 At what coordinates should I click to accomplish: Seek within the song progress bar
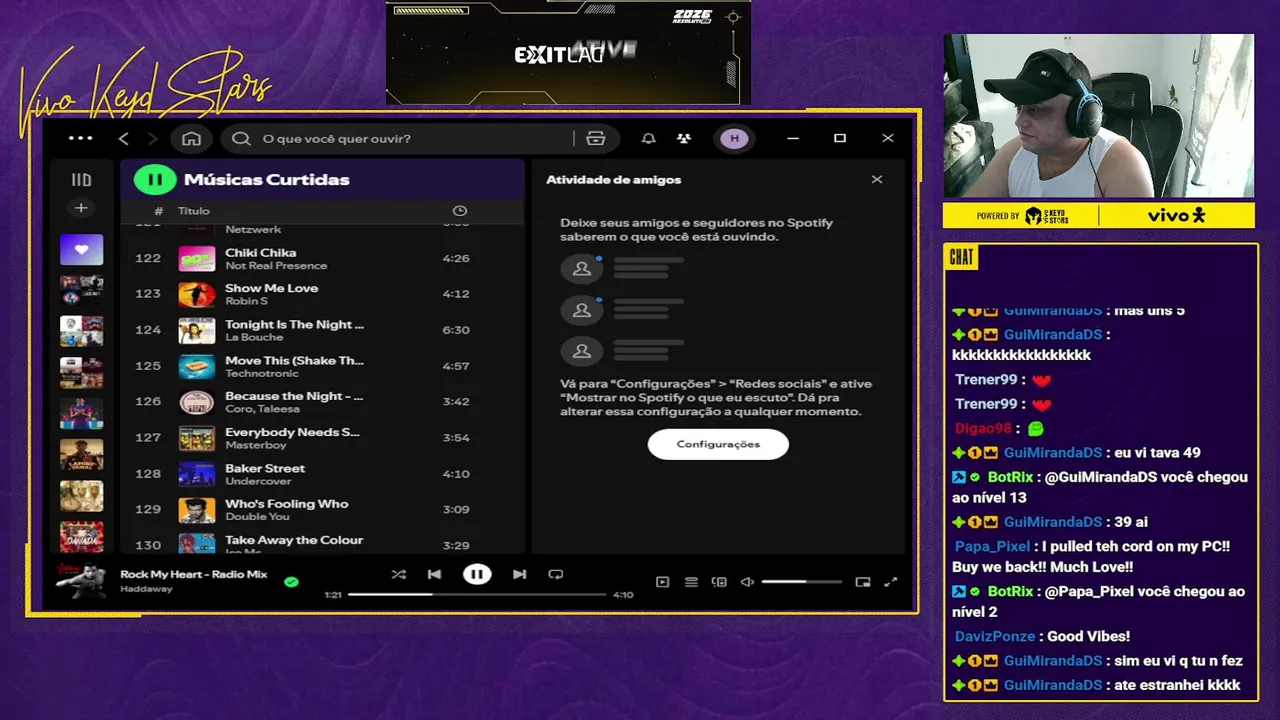477,595
